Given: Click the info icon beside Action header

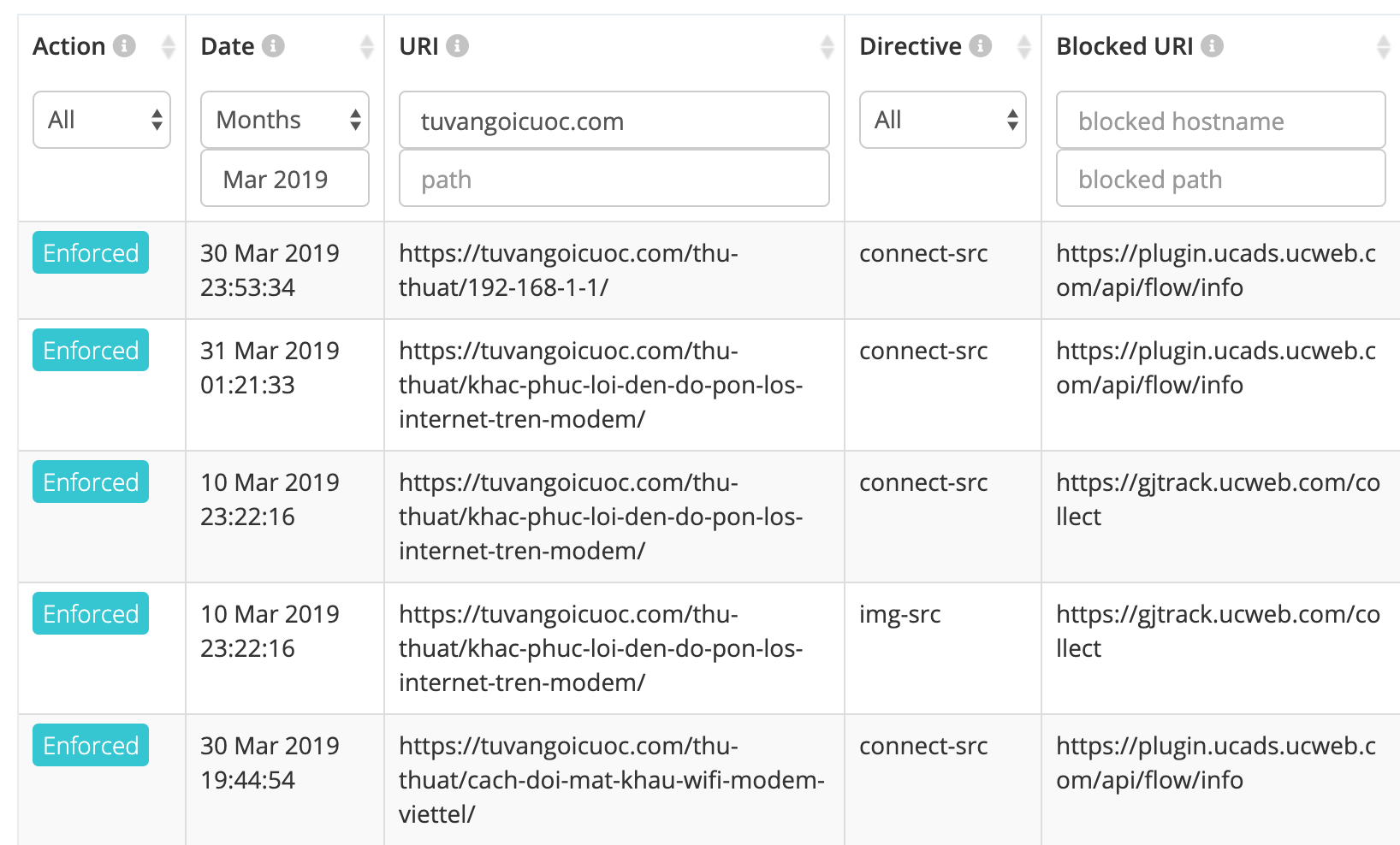Looking at the screenshot, I should click(x=125, y=45).
